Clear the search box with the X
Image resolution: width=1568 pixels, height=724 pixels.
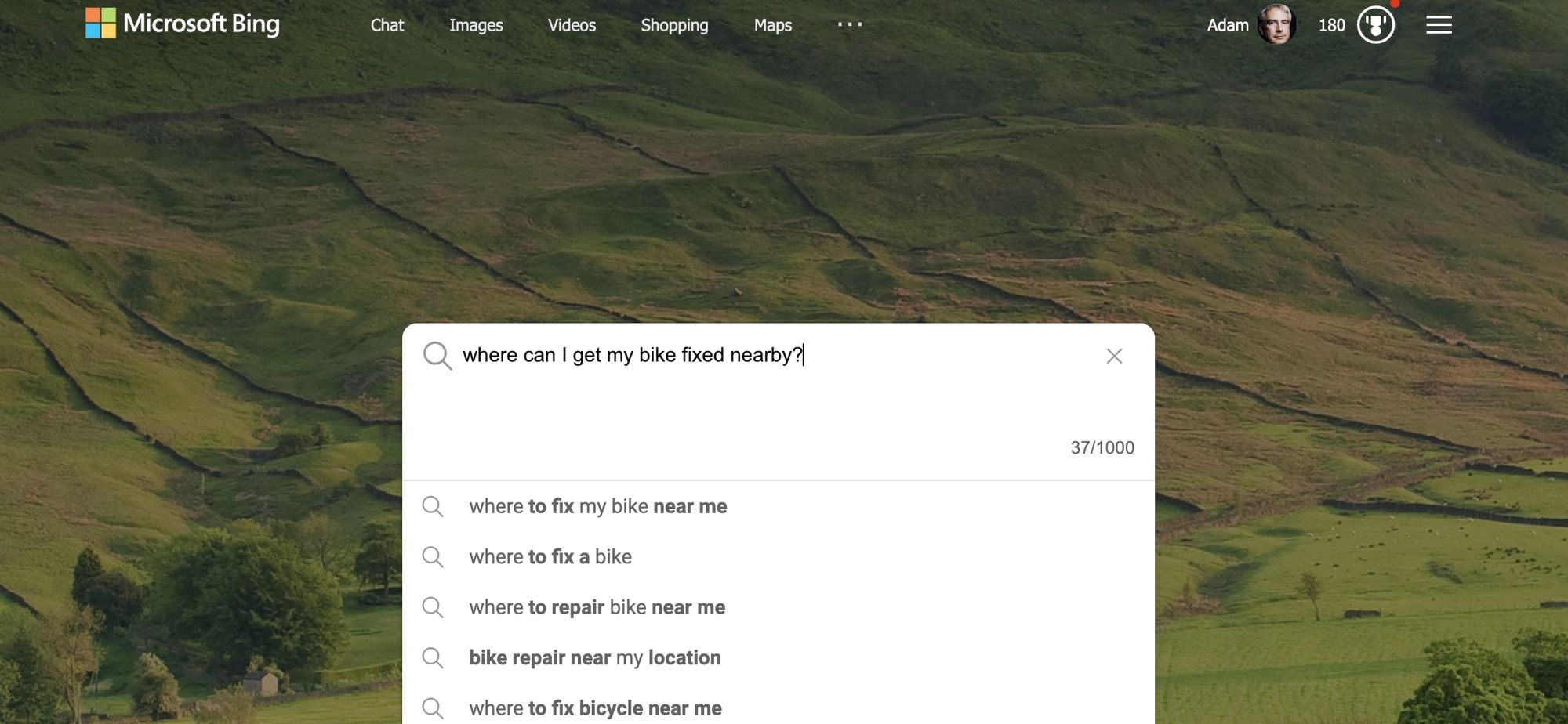pyautogui.click(x=1115, y=356)
